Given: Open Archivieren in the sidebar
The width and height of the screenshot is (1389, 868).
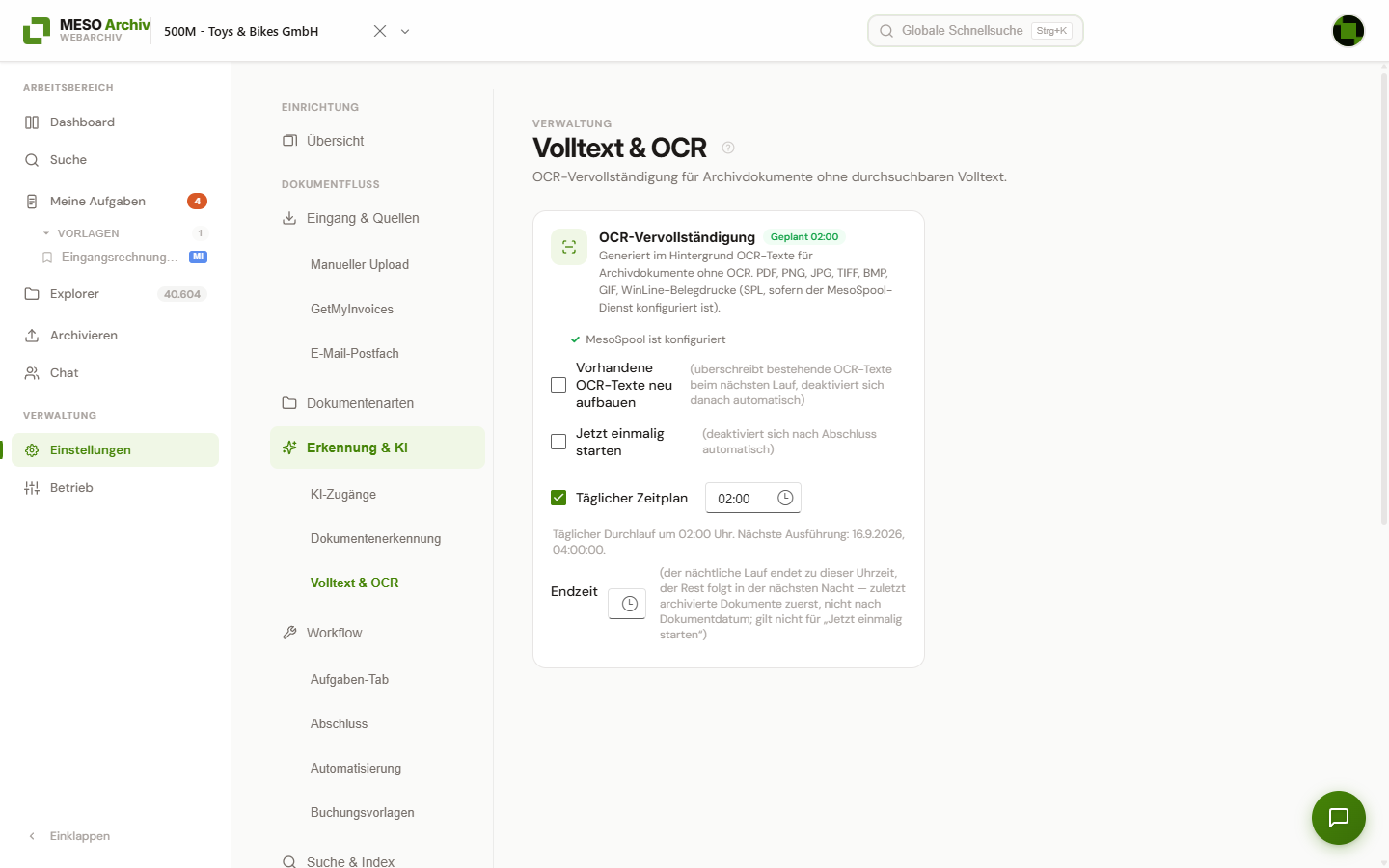Looking at the screenshot, I should pos(116,336).
